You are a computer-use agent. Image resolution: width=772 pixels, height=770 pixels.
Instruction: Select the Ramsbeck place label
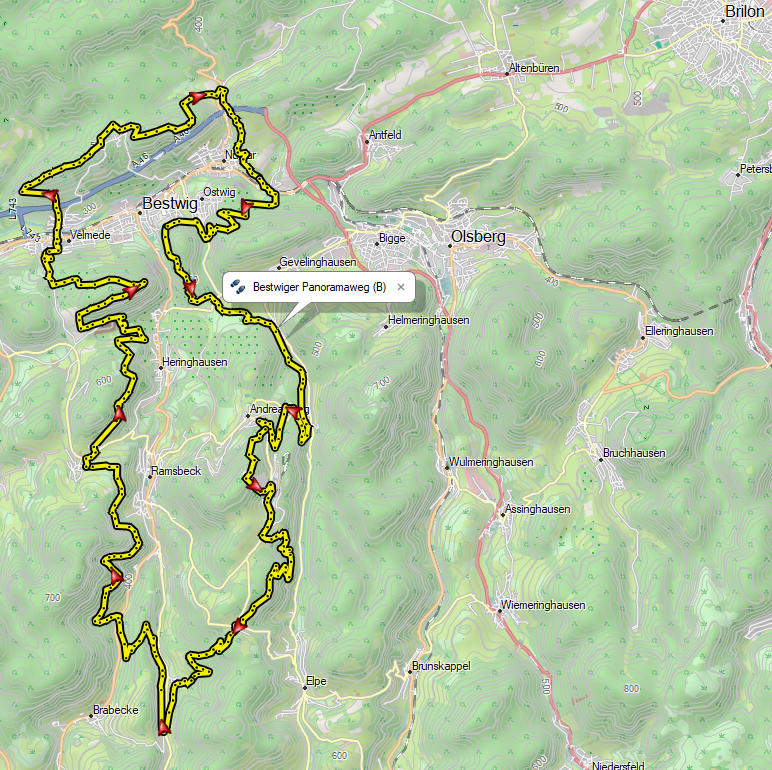(176, 471)
